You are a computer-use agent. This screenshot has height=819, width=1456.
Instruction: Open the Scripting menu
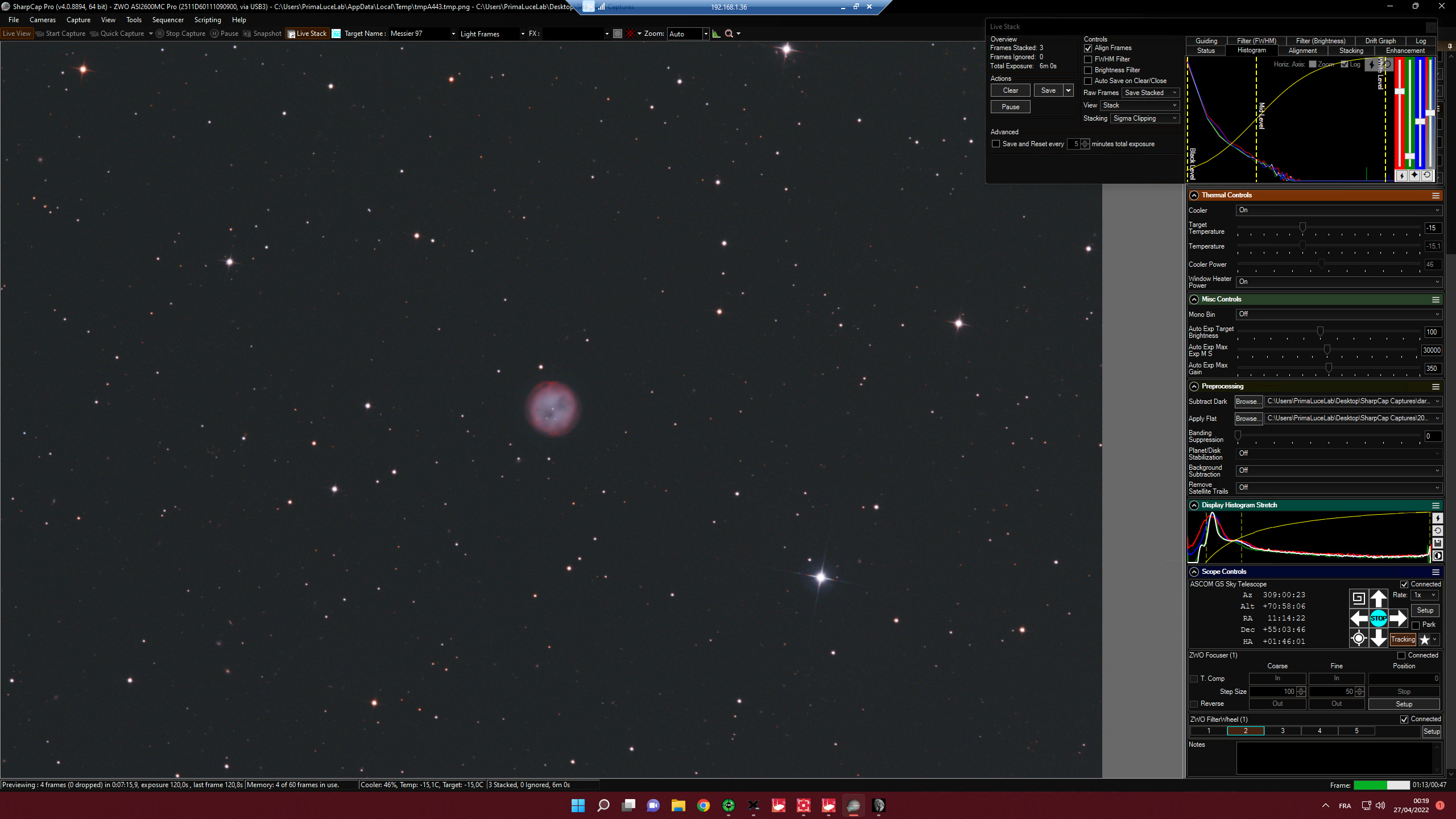[x=208, y=20]
